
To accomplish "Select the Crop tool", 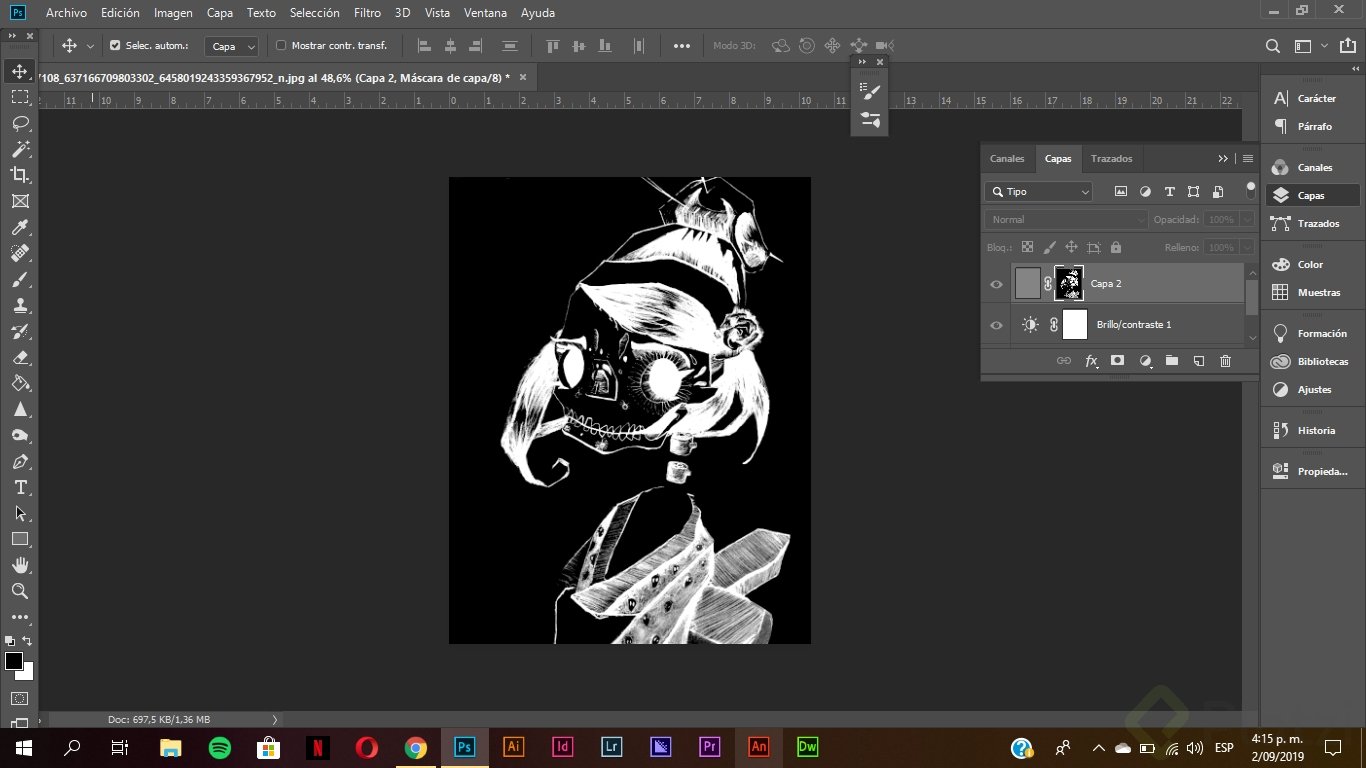I will (x=19, y=175).
